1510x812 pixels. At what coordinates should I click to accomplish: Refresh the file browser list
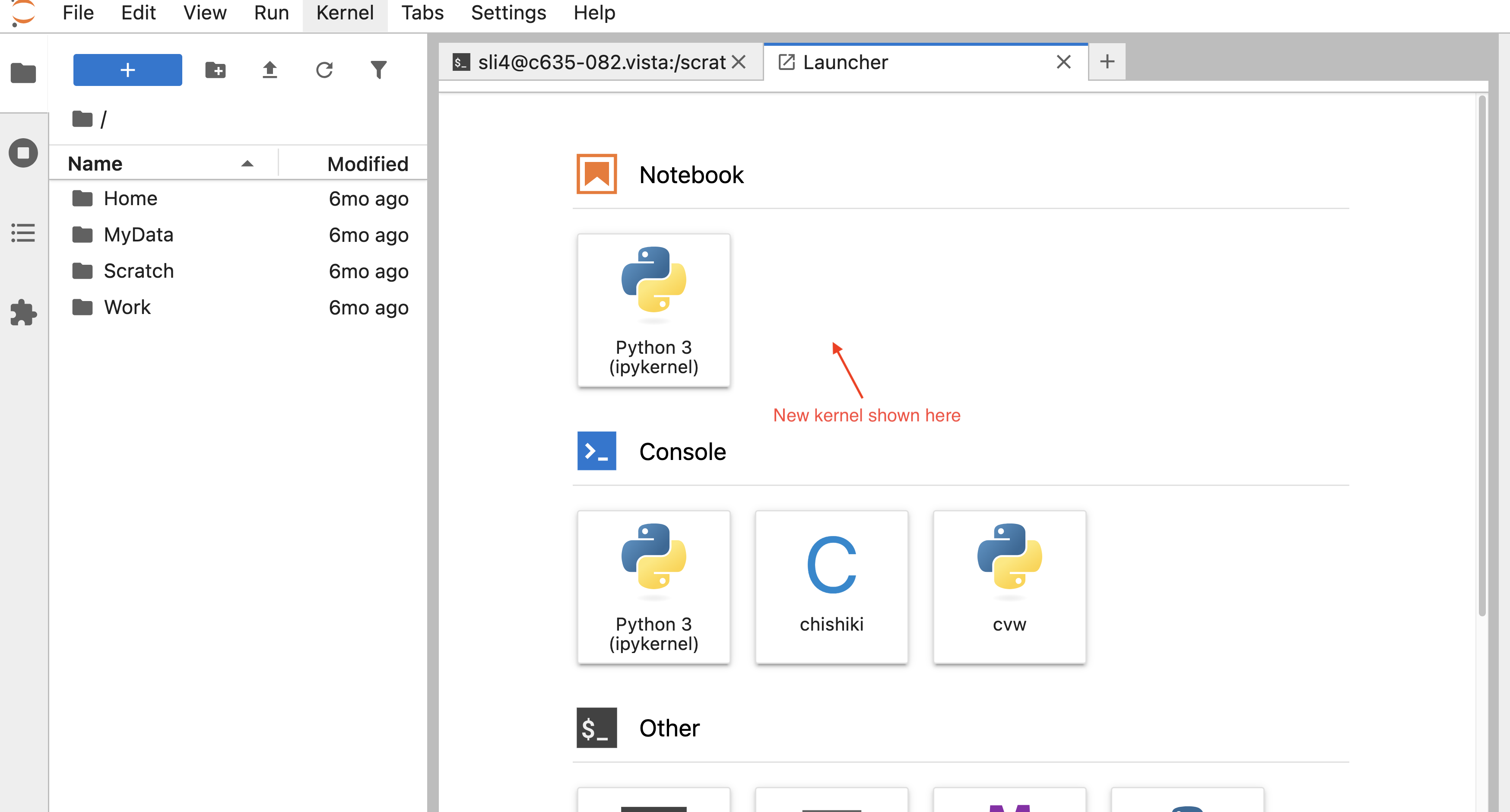(324, 70)
